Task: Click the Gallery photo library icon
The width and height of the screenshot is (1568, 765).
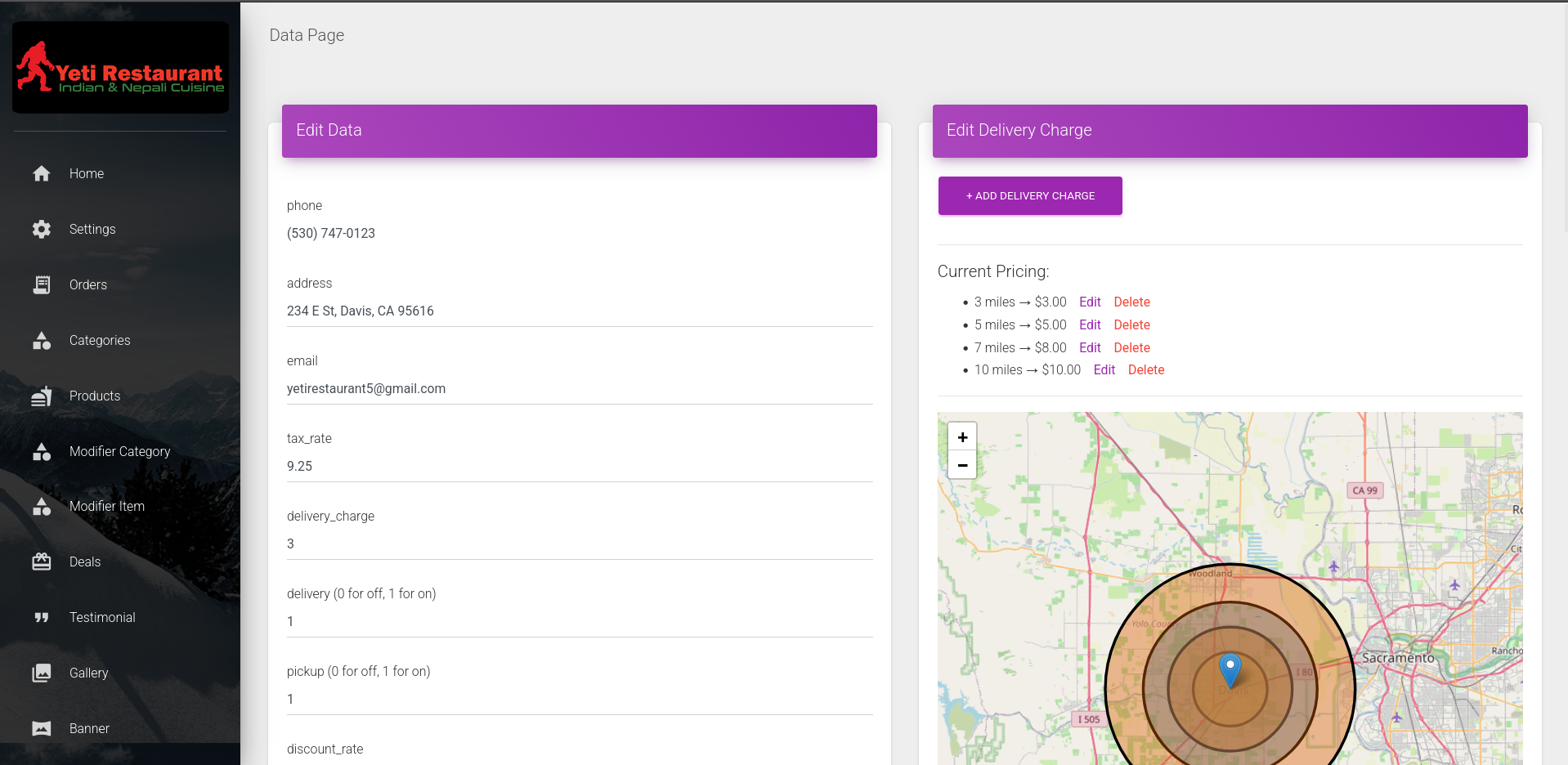Action: pyautogui.click(x=42, y=673)
